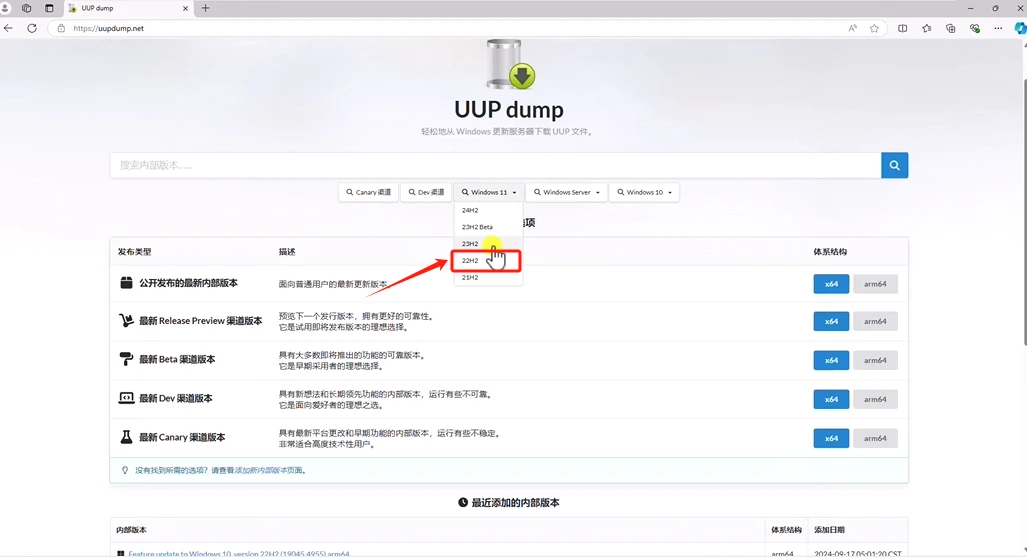Image resolution: width=1027 pixels, height=557 pixels.
Task: Click arm64 for Canary channel build
Action: 874,438
